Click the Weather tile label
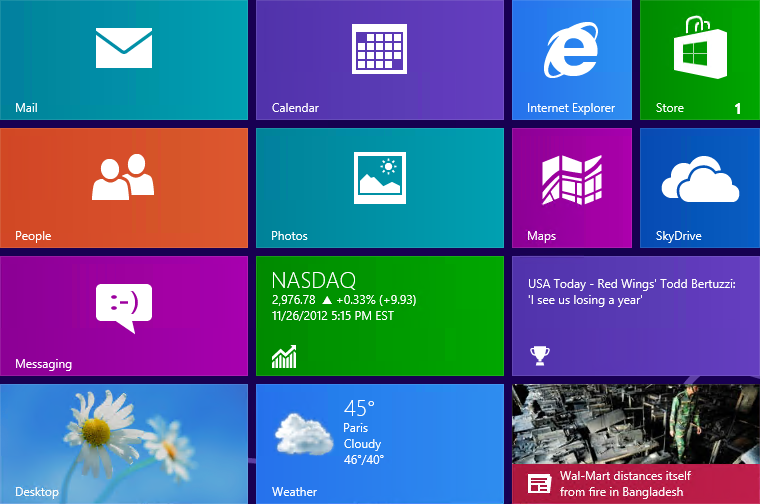 294,491
